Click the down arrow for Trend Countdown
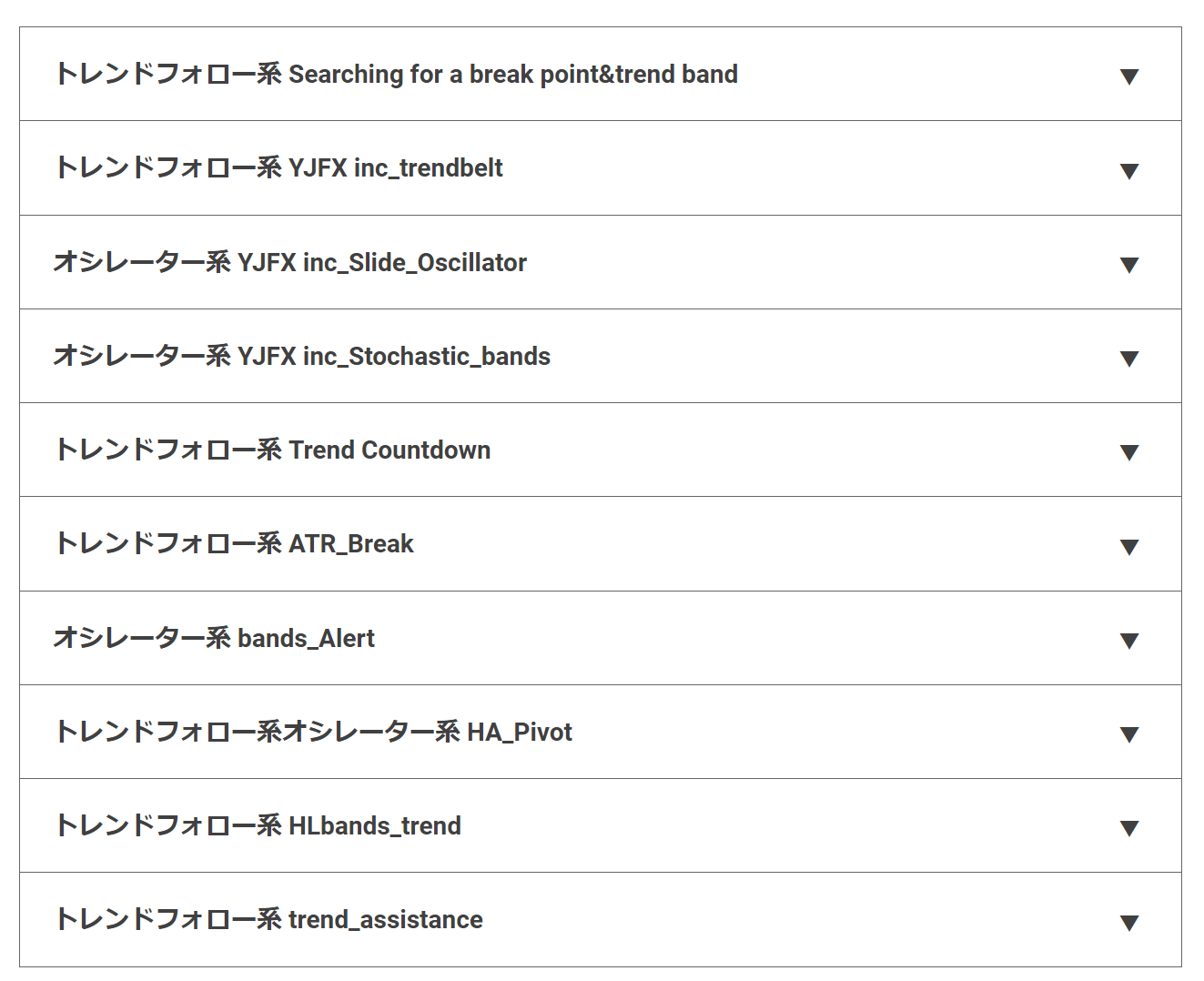1204x981 pixels. 1129,452
